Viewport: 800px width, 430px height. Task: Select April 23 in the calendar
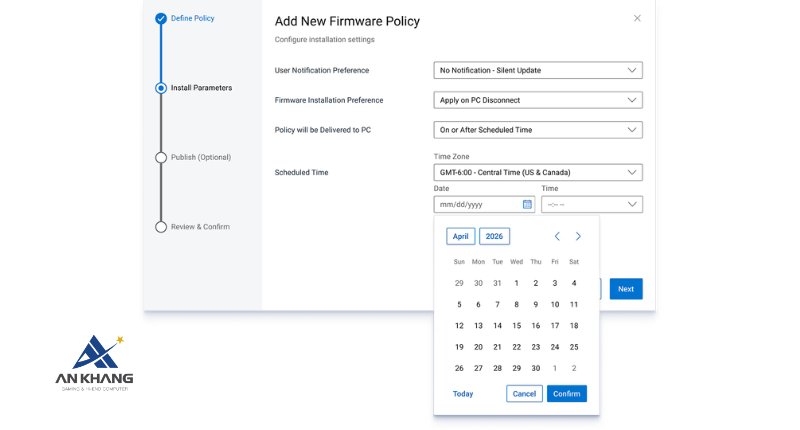click(x=536, y=347)
